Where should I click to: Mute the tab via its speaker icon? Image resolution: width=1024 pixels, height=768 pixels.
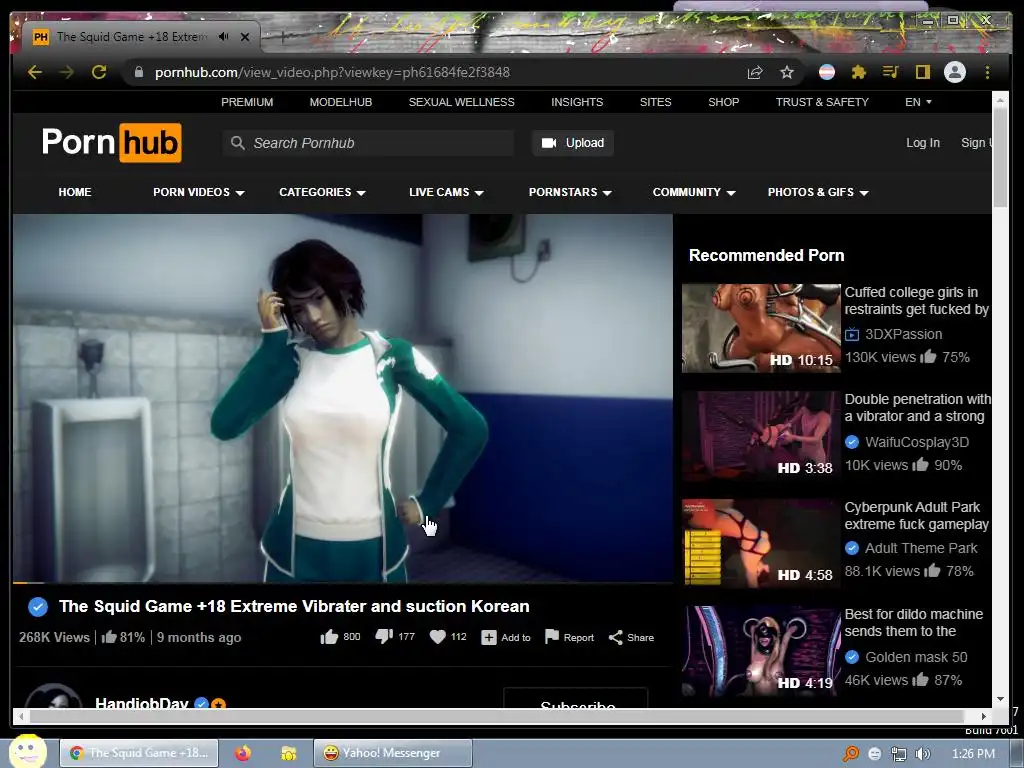(x=224, y=37)
